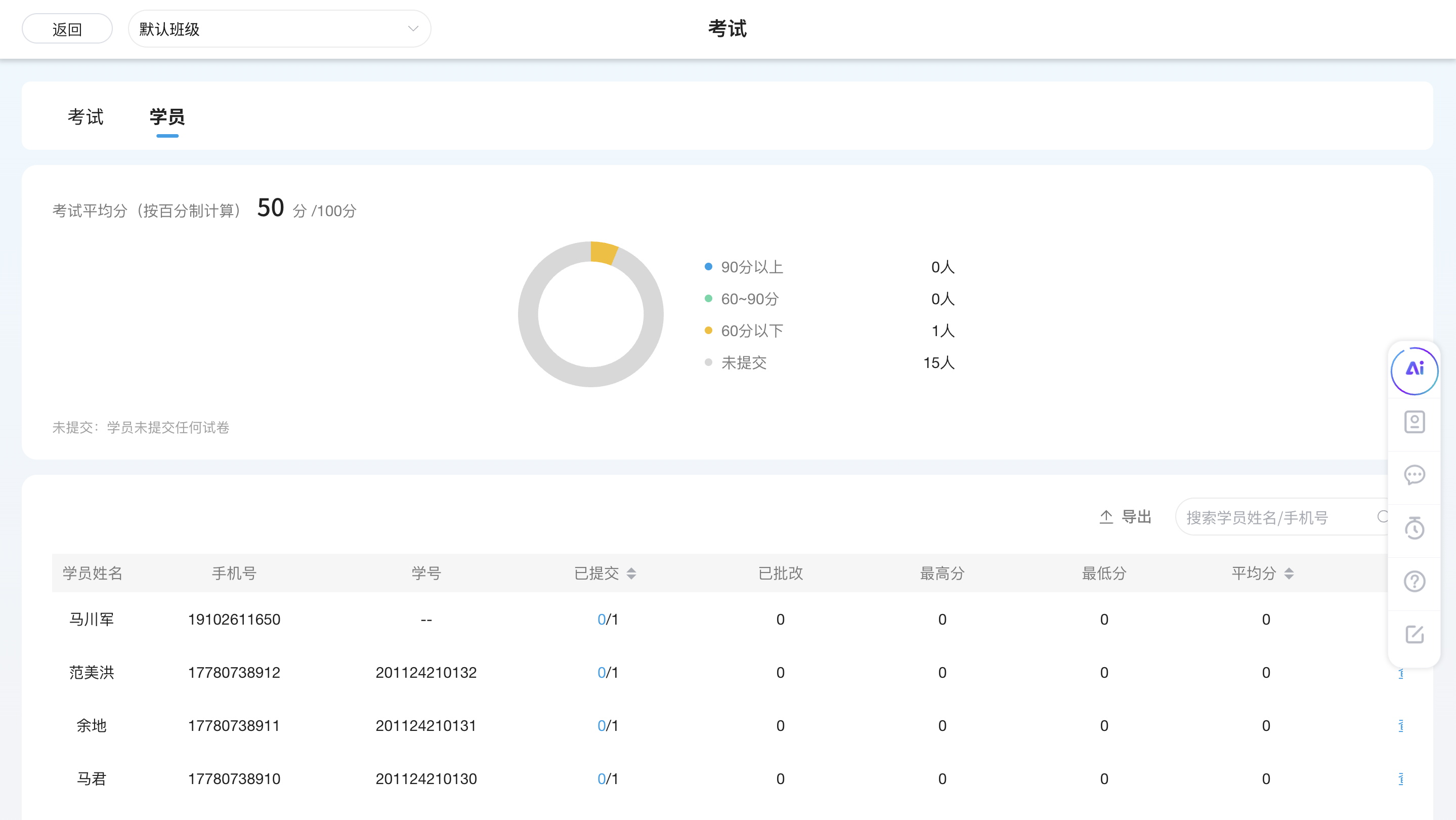This screenshot has width=1456, height=820.
Task: Open the AI assistant icon
Action: tap(1414, 370)
